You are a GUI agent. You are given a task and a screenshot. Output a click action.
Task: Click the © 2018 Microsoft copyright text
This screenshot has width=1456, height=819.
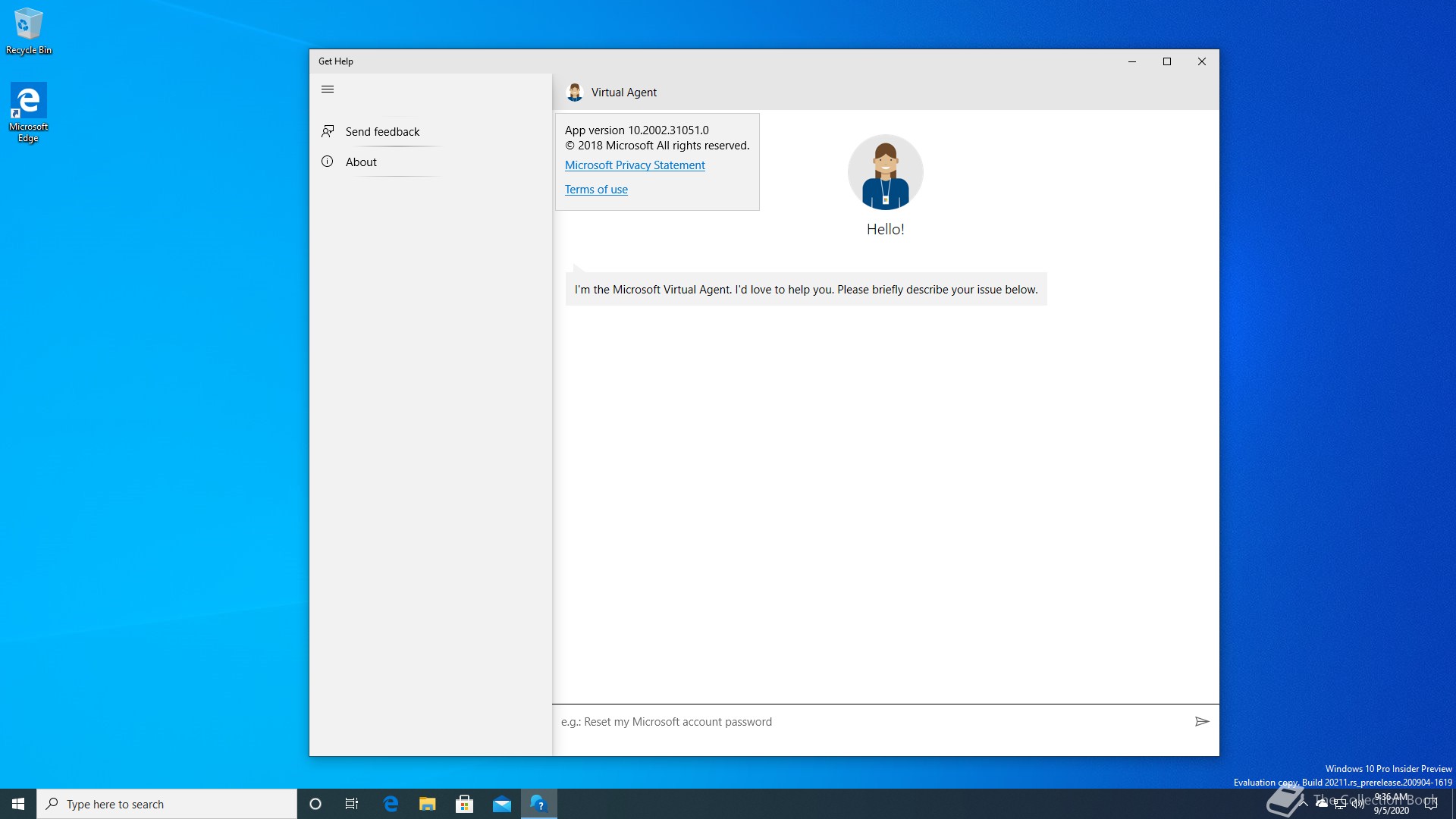tap(657, 146)
